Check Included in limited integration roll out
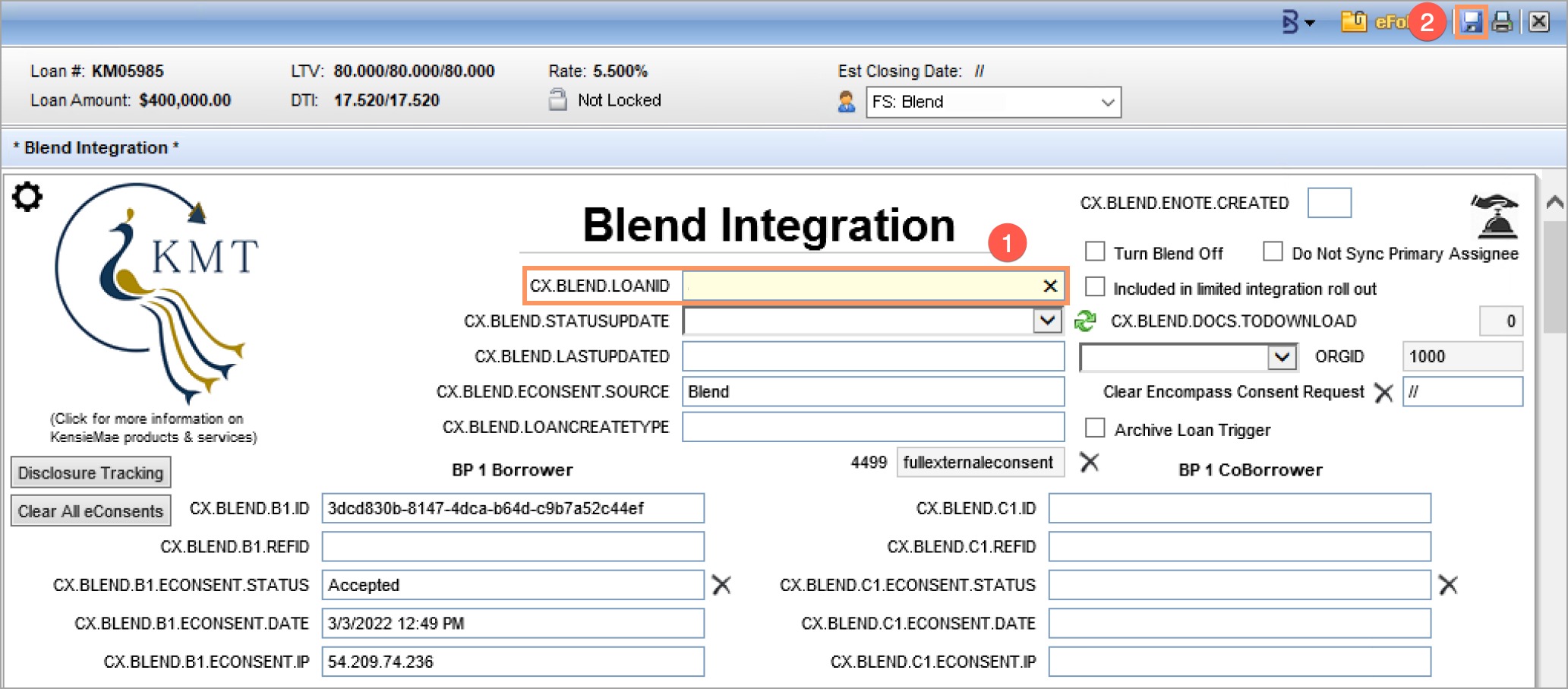1568x689 pixels. [x=1095, y=287]
